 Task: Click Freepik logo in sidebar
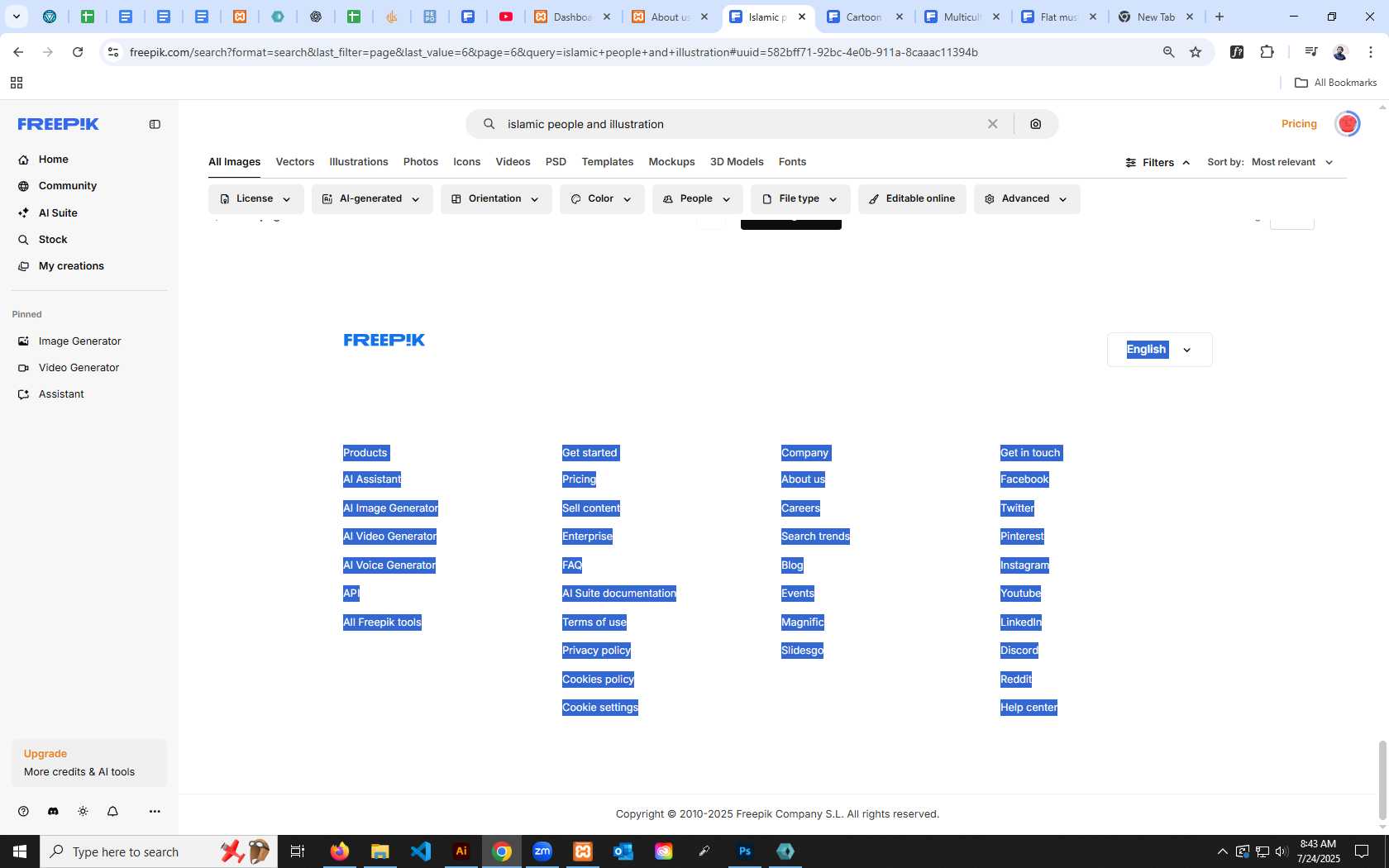pyautogui.click(x=59, y=124)
